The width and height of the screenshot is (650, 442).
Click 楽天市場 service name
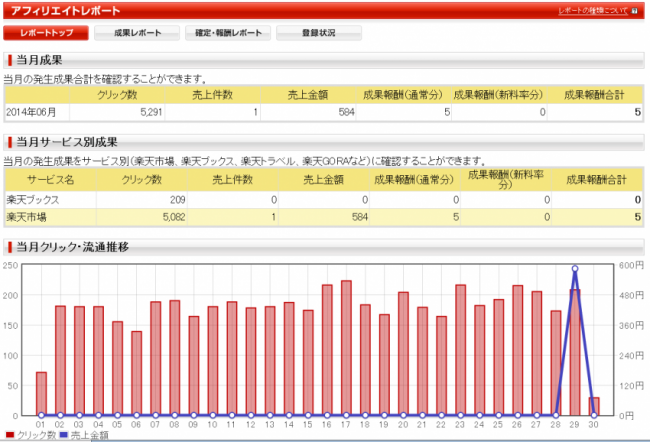26,217
